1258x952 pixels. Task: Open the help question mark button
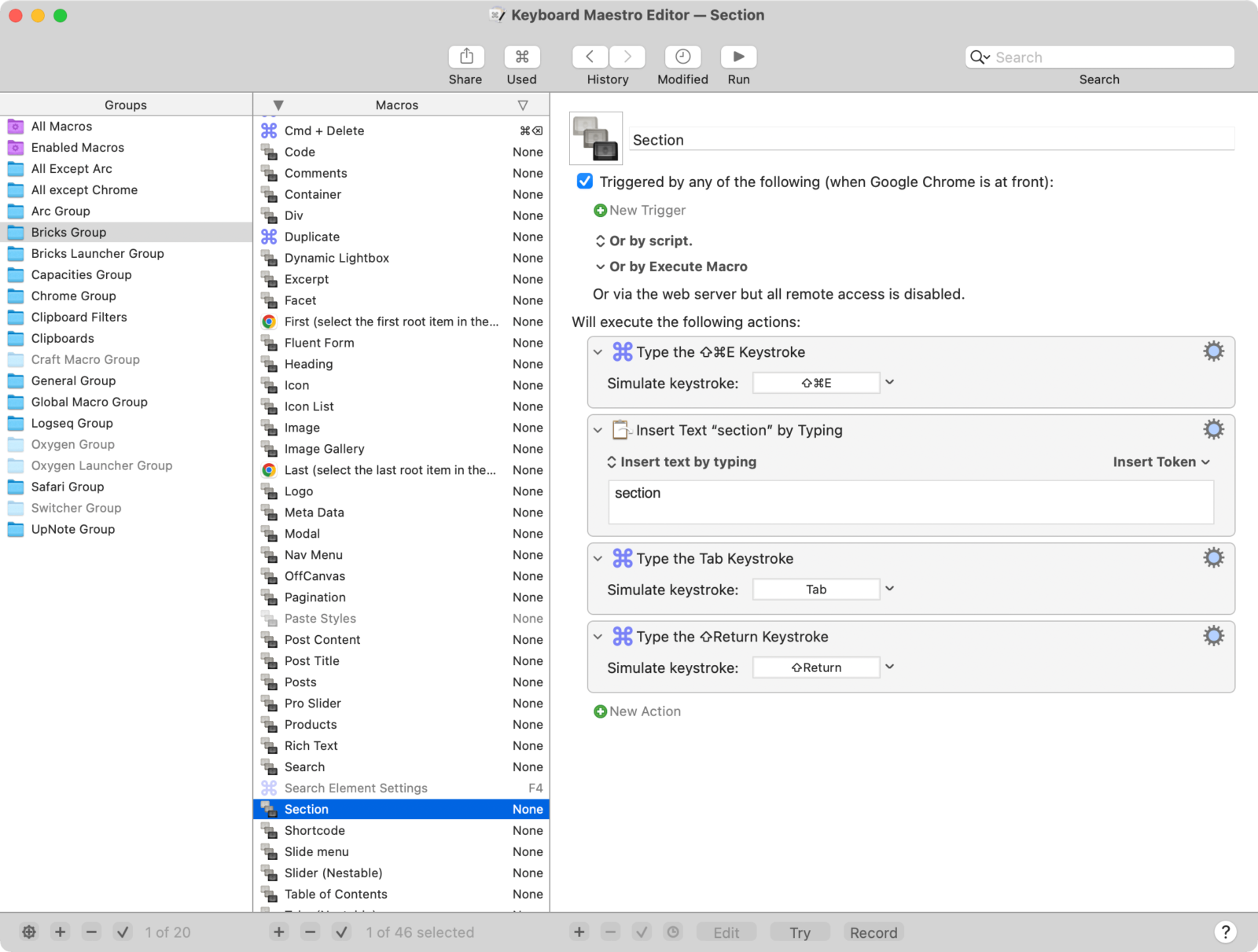[x=1224, y=932]
